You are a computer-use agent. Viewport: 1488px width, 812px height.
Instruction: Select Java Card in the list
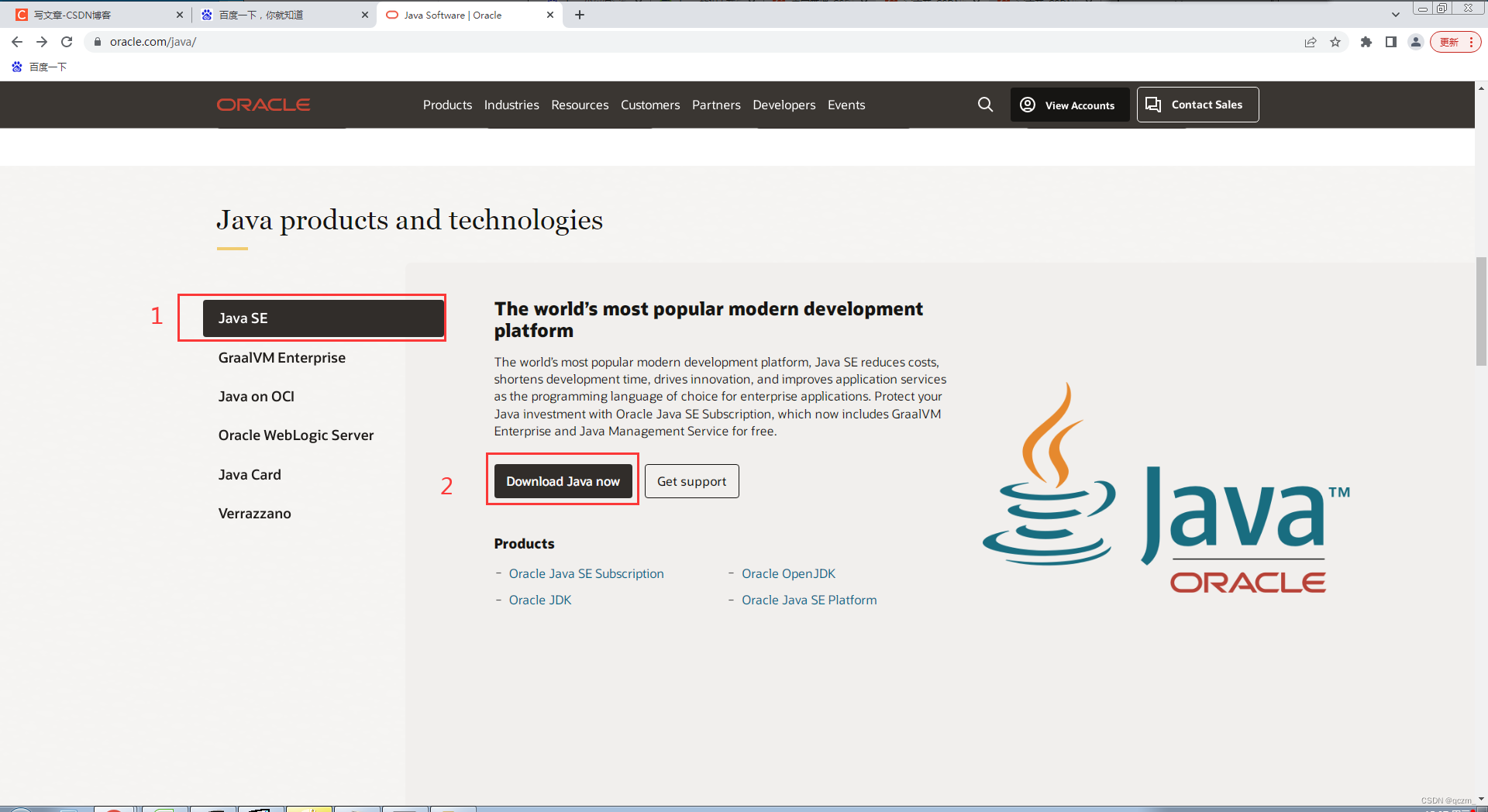point(250,475)
